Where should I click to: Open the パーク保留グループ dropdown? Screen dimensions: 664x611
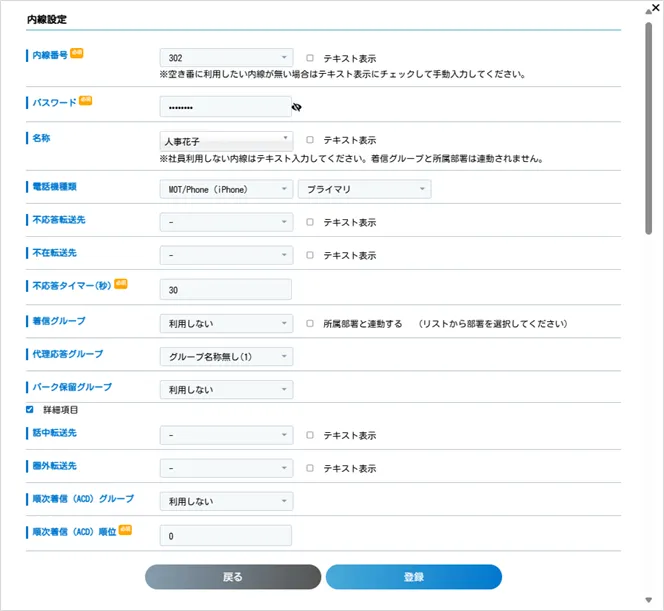pyautogui.click(x=226, y=389)
